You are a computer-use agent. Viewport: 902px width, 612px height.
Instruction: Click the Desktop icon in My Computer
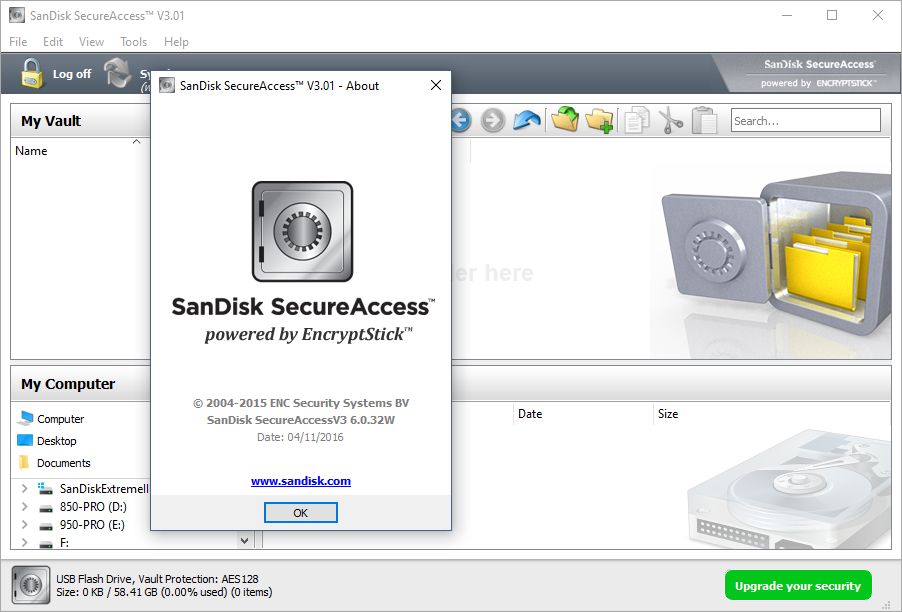click(x=25, y=441)
